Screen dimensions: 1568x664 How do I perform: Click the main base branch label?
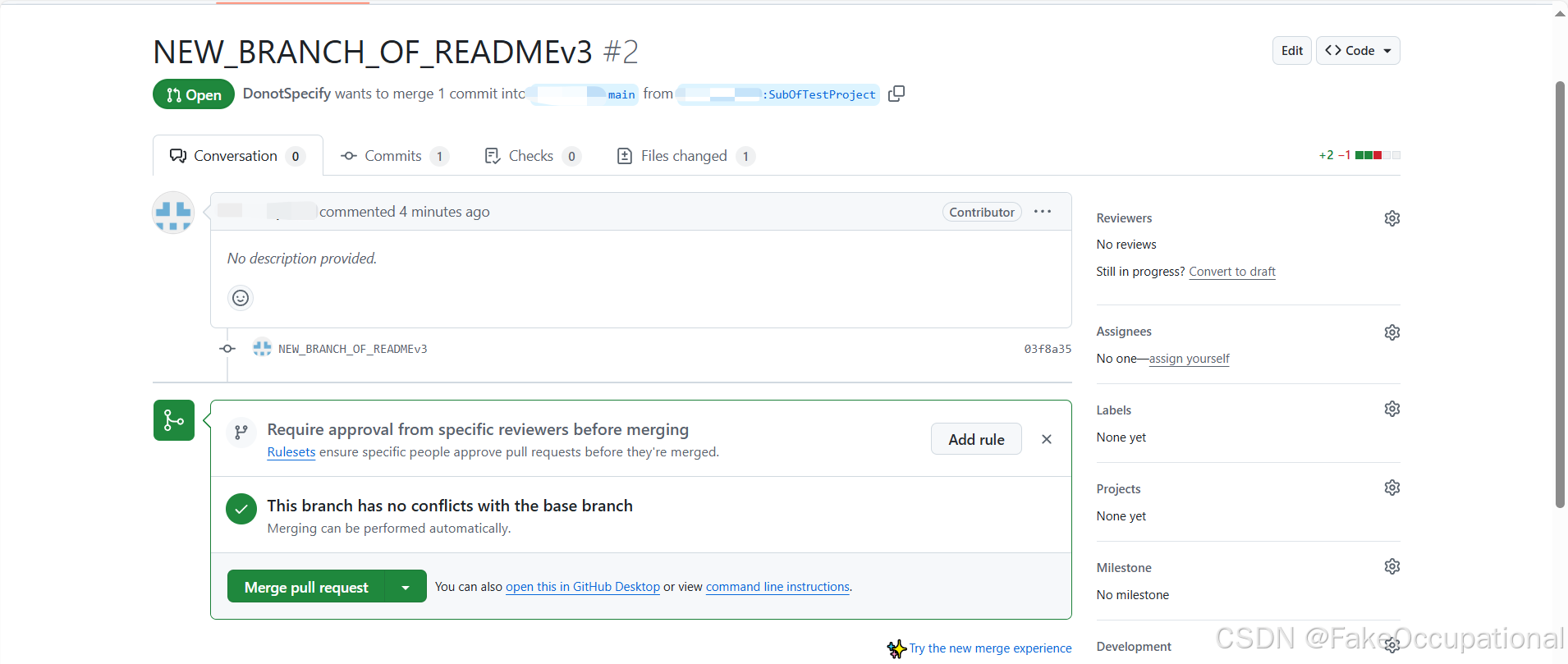tap(582, 94)
